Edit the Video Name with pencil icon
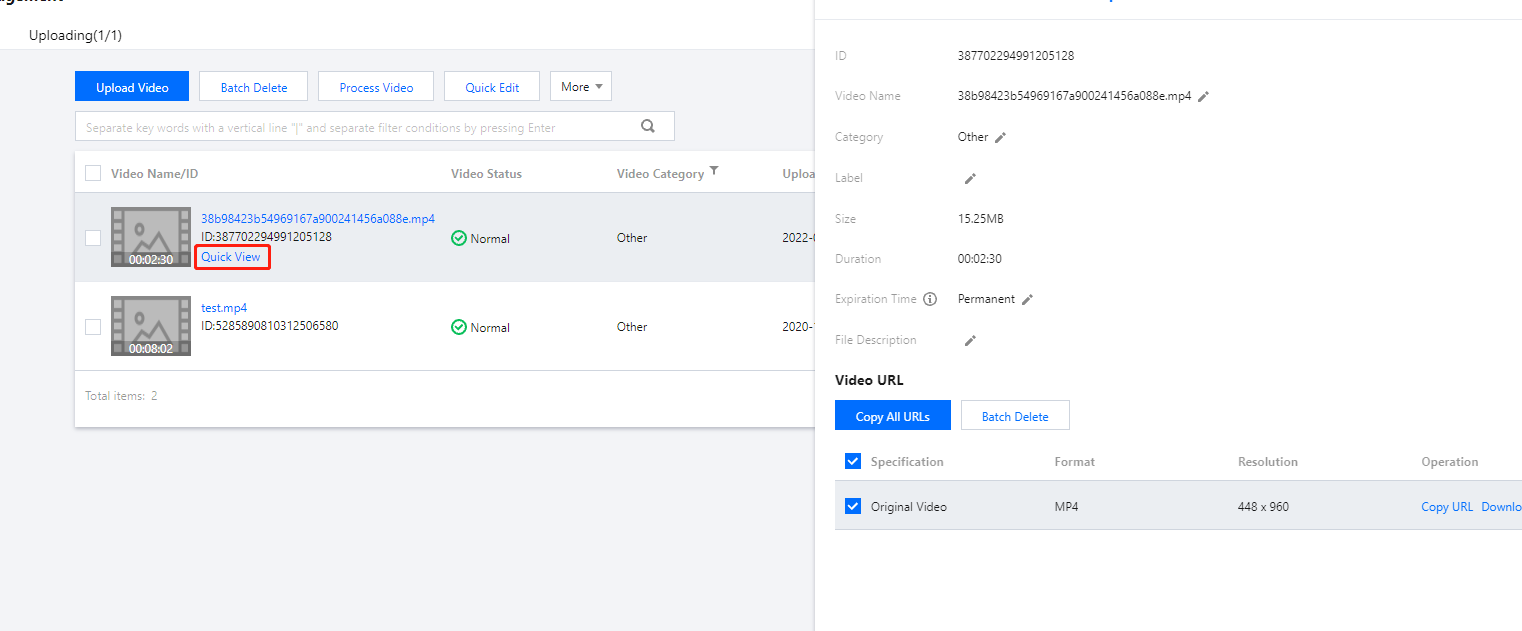 [x=1204, y=97]
